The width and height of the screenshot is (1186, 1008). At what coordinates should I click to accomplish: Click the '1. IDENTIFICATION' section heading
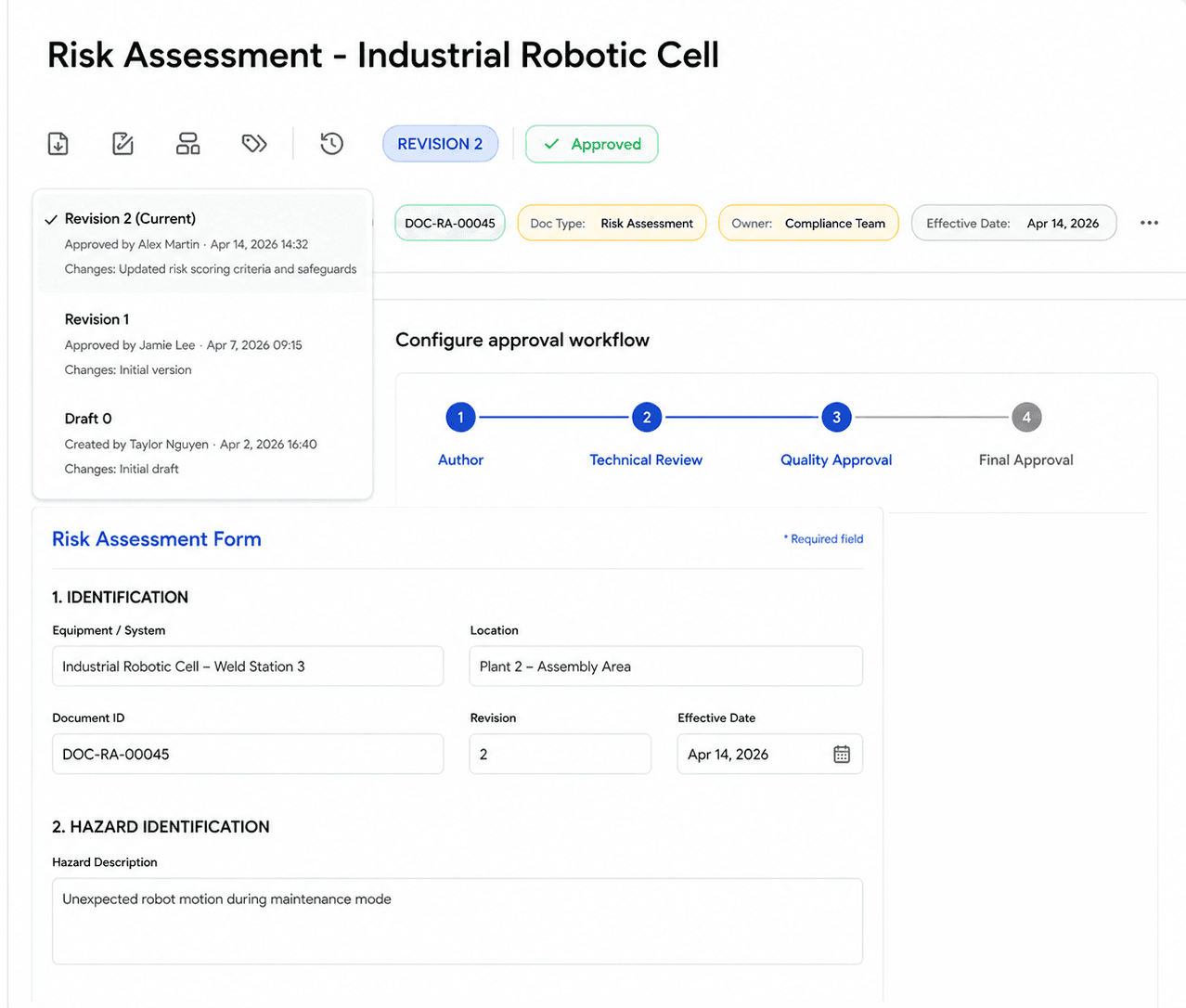point(121,597)
